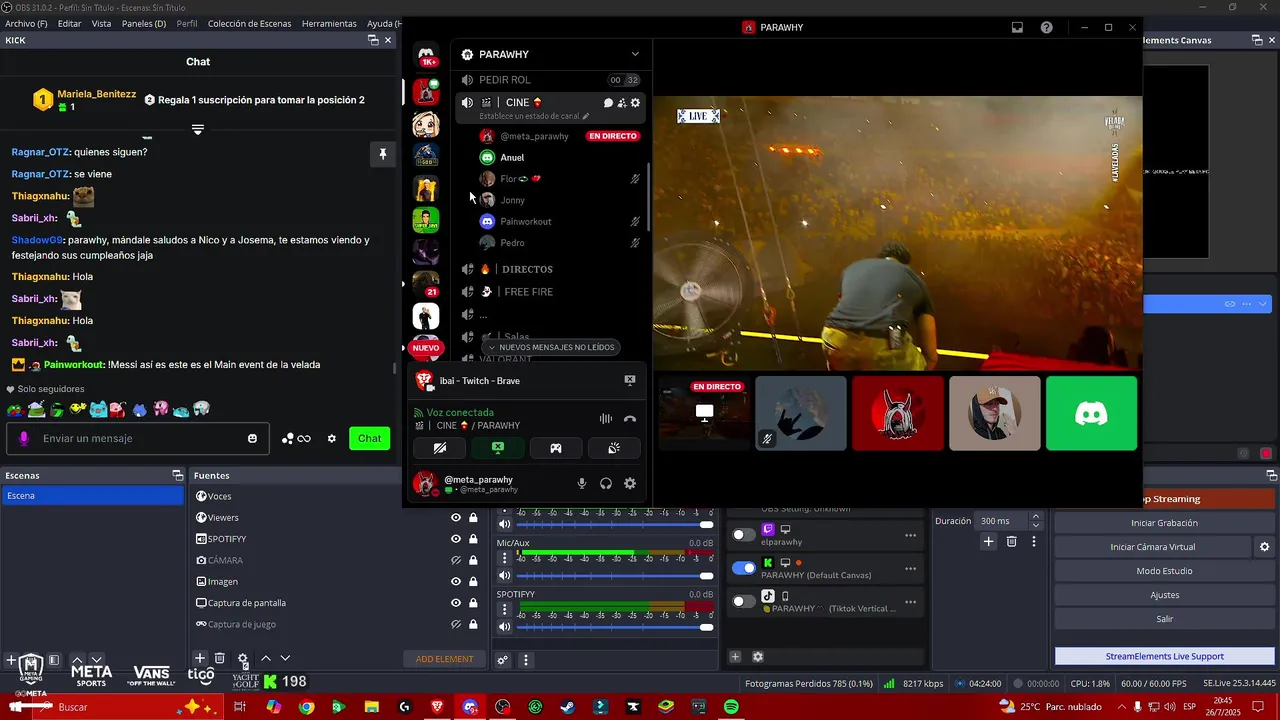Open Kick chat settings gear
The image size is (1280, 720).
click(332, 438)
